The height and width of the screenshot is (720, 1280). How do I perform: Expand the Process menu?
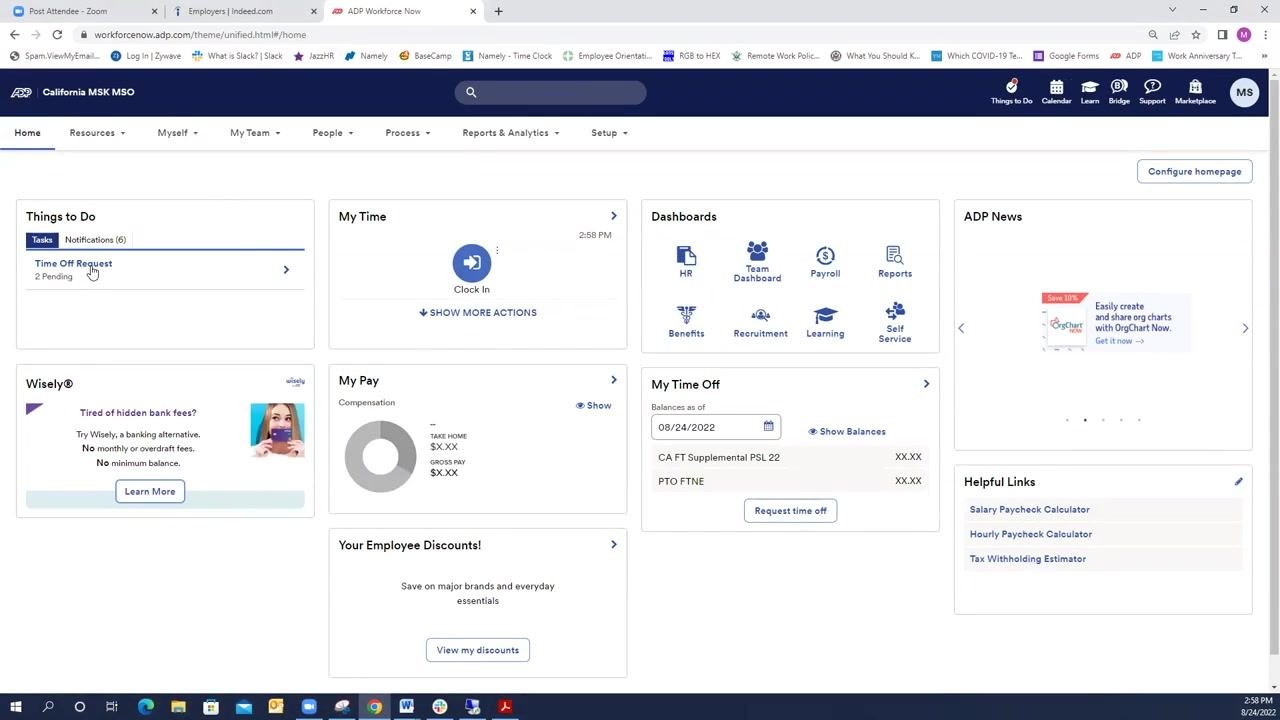coord(407,133)
